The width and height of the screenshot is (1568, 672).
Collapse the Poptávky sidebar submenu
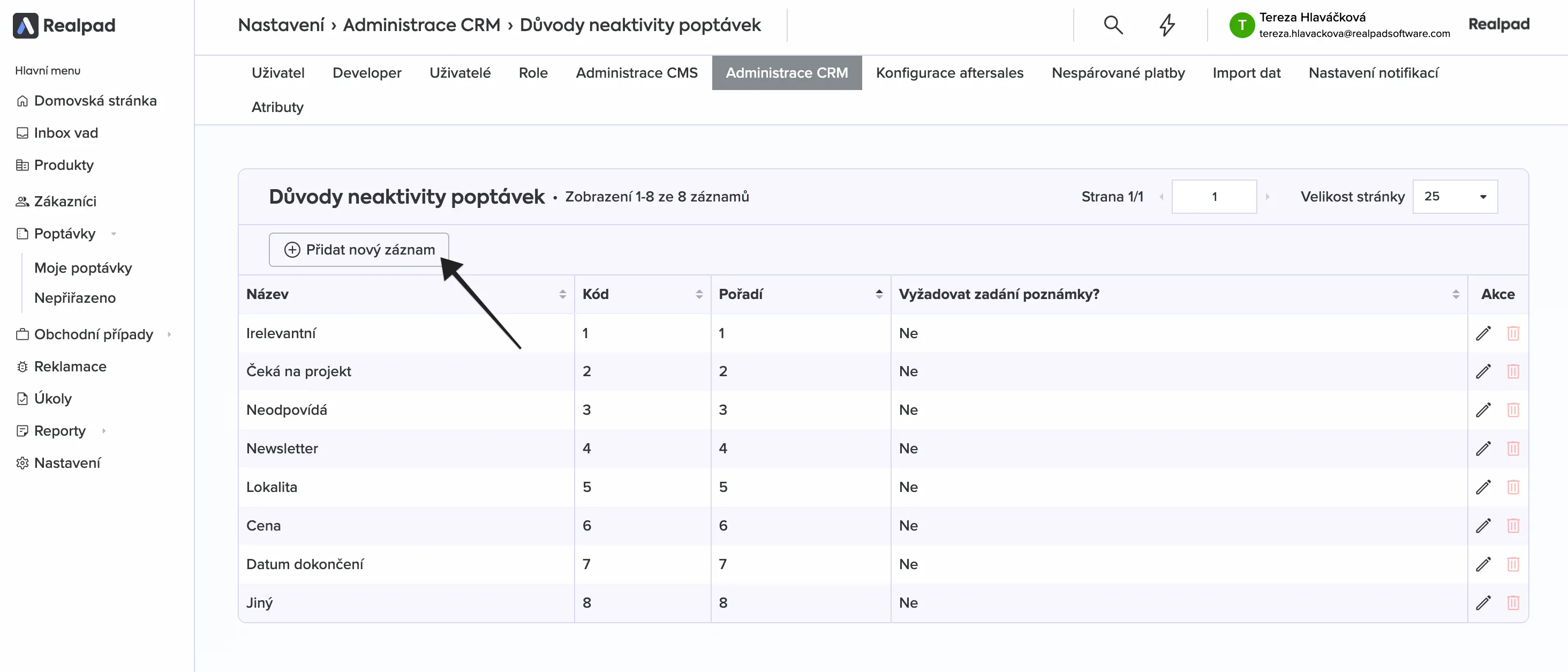[x=113, y=234]
